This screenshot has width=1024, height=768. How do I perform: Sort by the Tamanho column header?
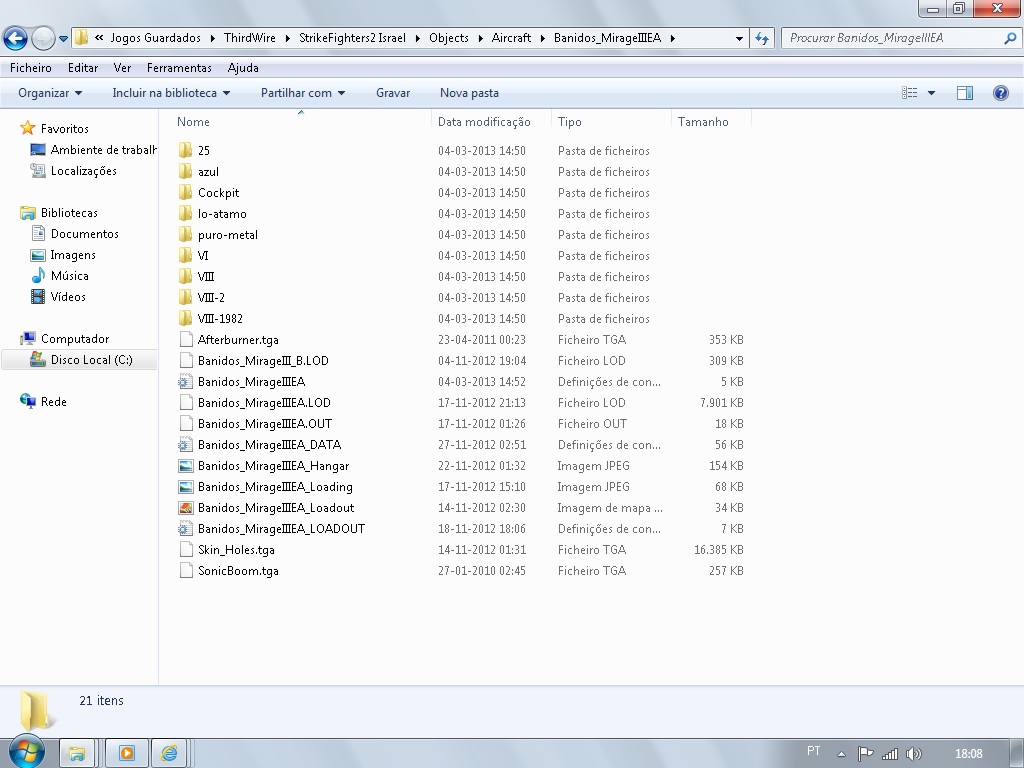pyautogui.click(x=703, y=121)
